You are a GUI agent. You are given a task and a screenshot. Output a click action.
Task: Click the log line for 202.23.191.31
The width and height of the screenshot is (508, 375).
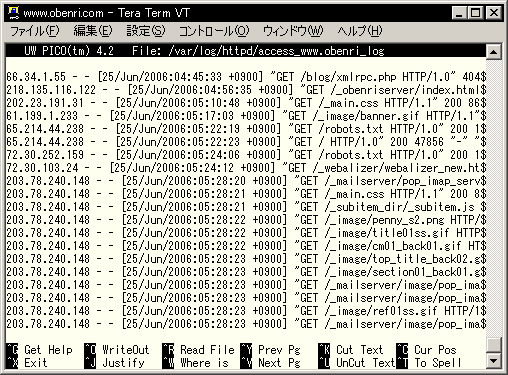[246, 103]
